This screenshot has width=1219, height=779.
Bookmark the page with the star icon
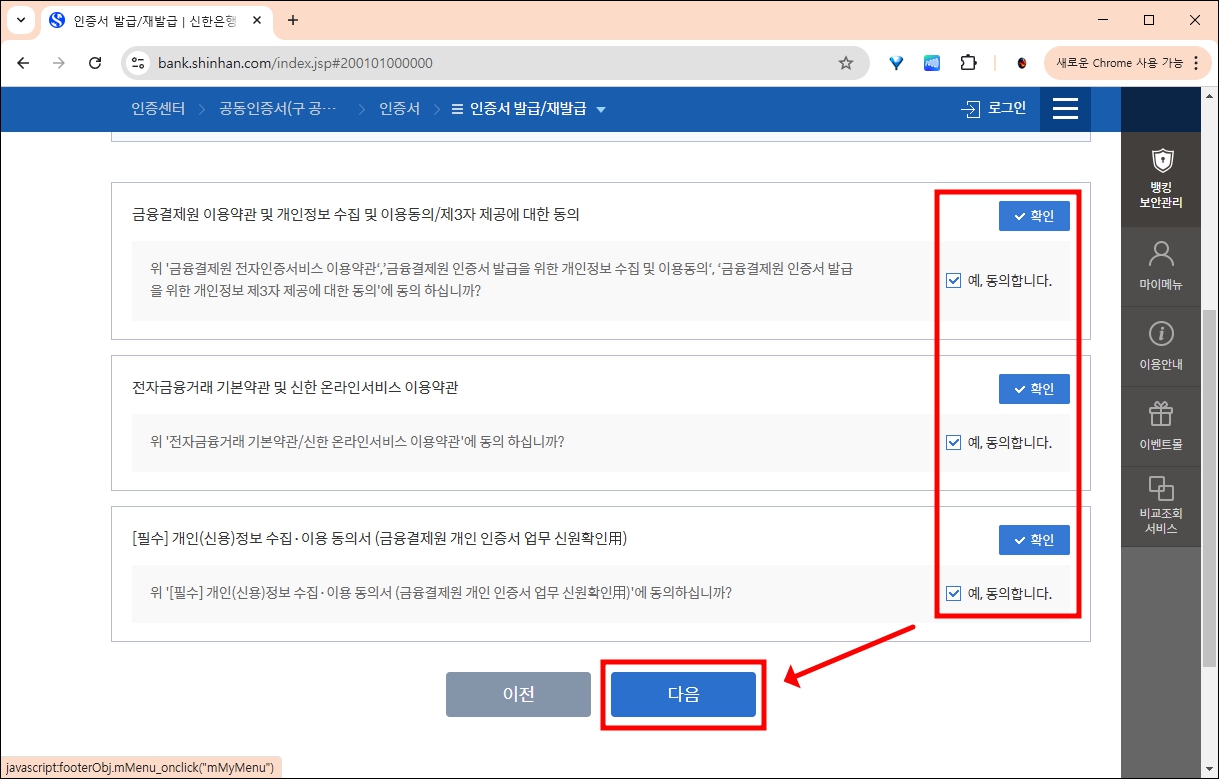point(846,62)
